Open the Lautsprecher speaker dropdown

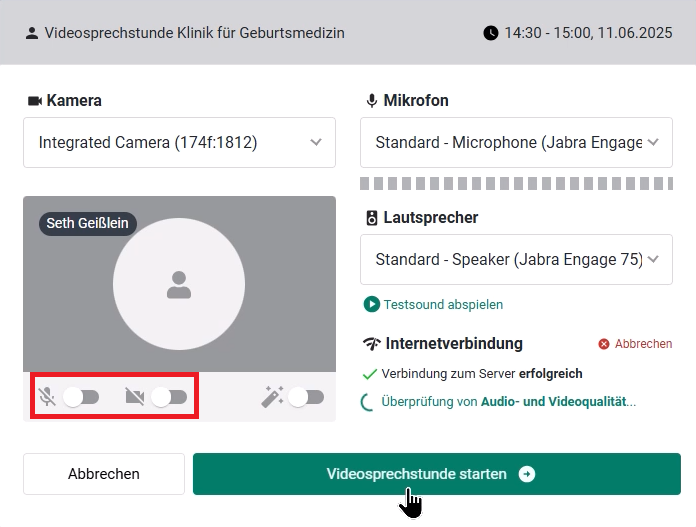[x=516, y=260]
